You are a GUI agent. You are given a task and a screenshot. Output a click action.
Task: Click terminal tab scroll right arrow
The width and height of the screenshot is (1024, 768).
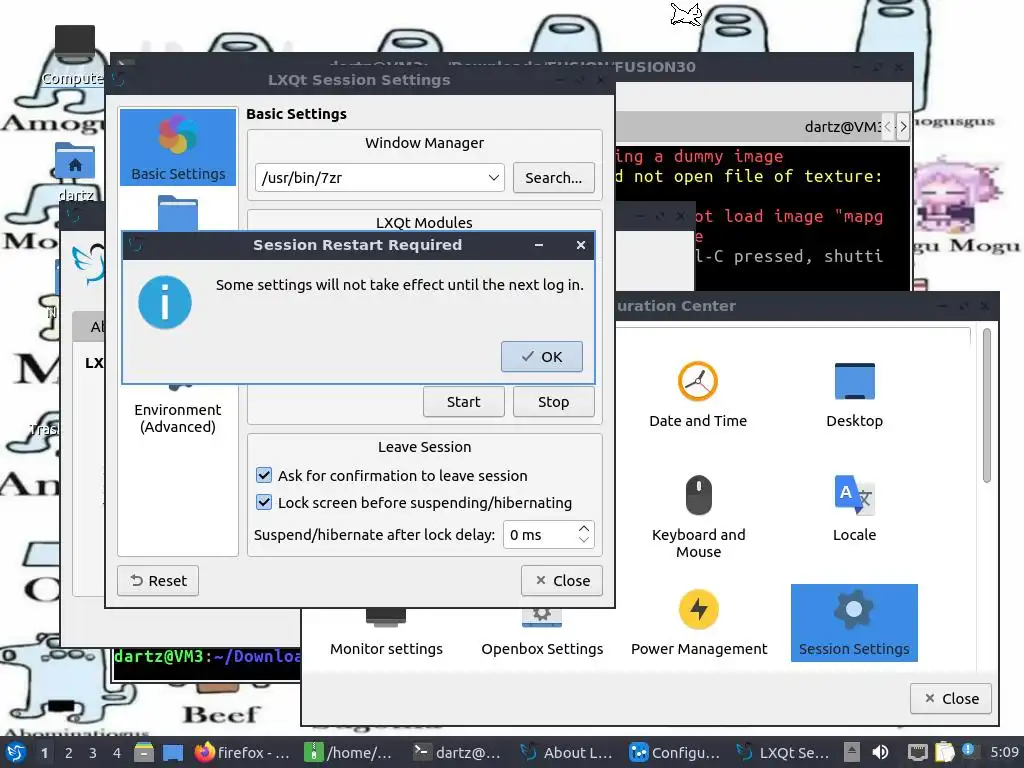point(903,127)
